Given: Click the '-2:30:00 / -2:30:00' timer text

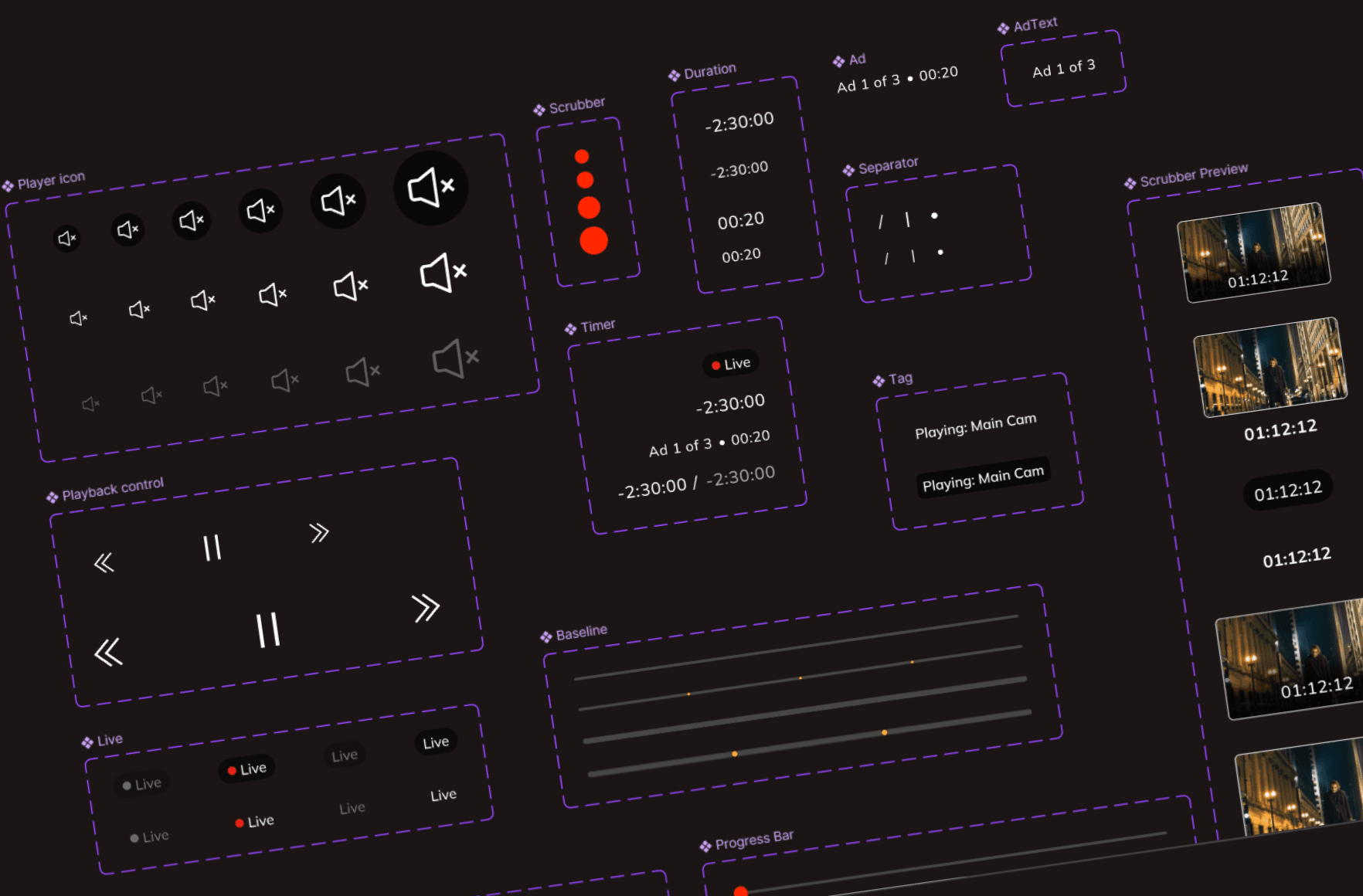Looking at the screenshot, I should click(x=696, y=482).
